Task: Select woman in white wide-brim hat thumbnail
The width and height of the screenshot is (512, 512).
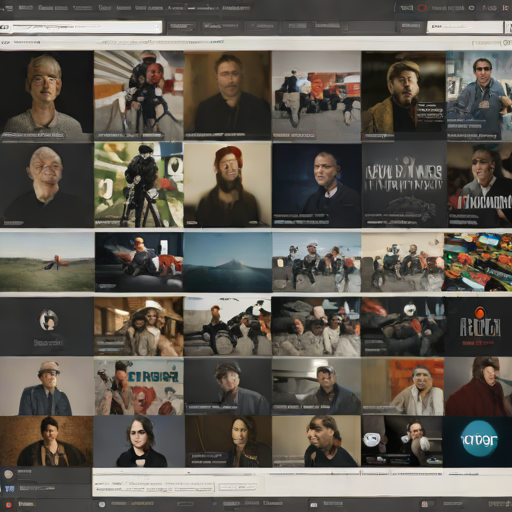Action: pos(139,327)
